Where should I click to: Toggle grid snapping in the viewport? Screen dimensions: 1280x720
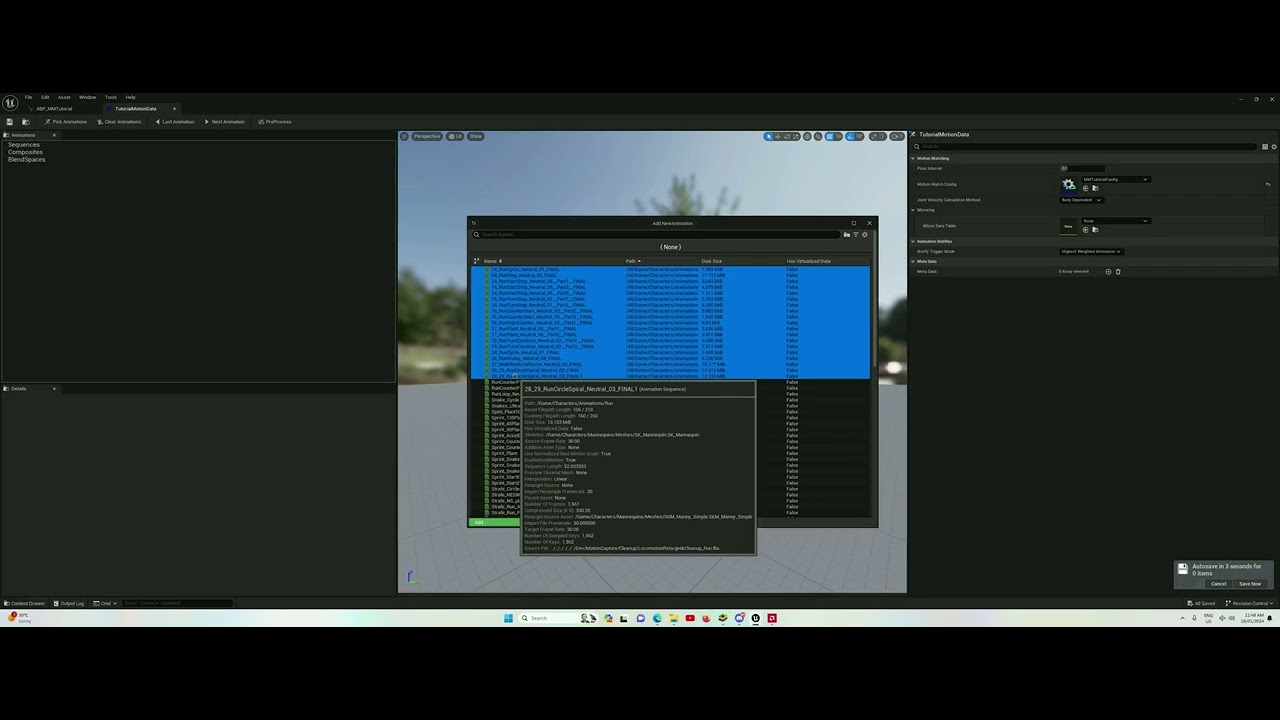829,136
